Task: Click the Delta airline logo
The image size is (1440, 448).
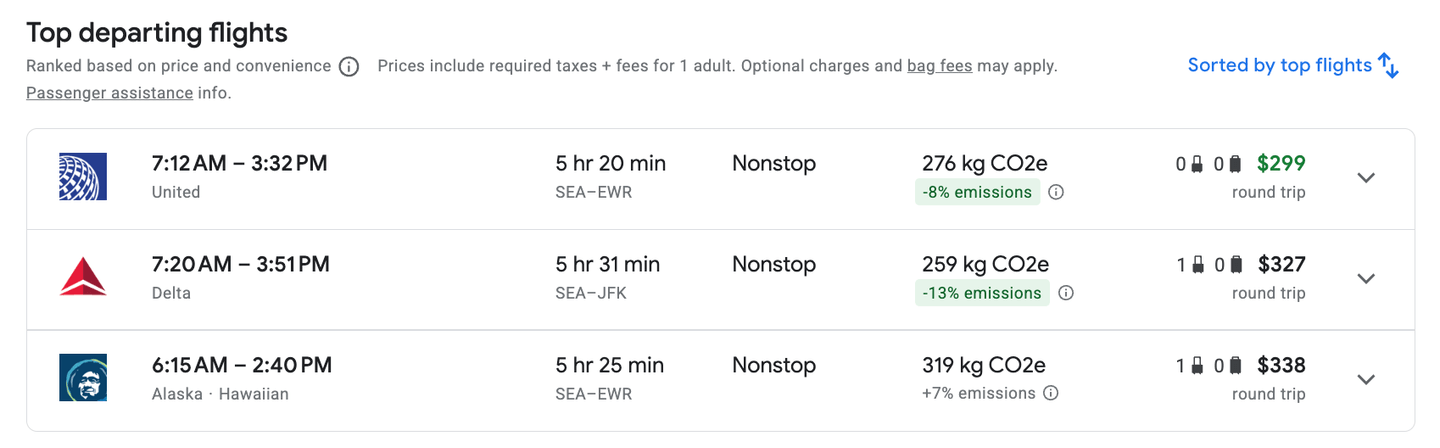Action: 83,278
